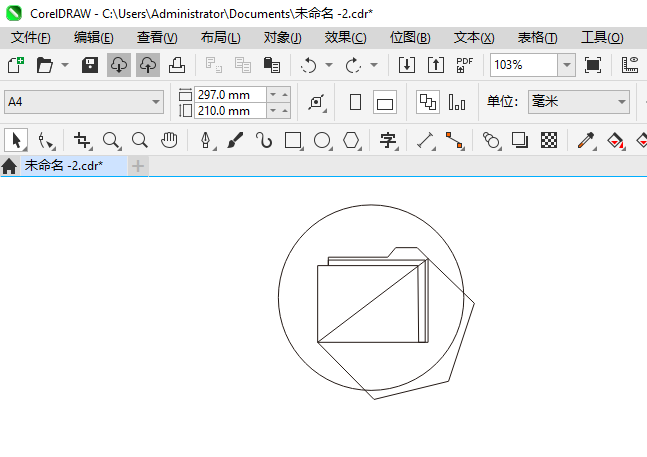Select the Blend effects tool
The width and height of the screenshot is (647, 457).
pos(491,141)
